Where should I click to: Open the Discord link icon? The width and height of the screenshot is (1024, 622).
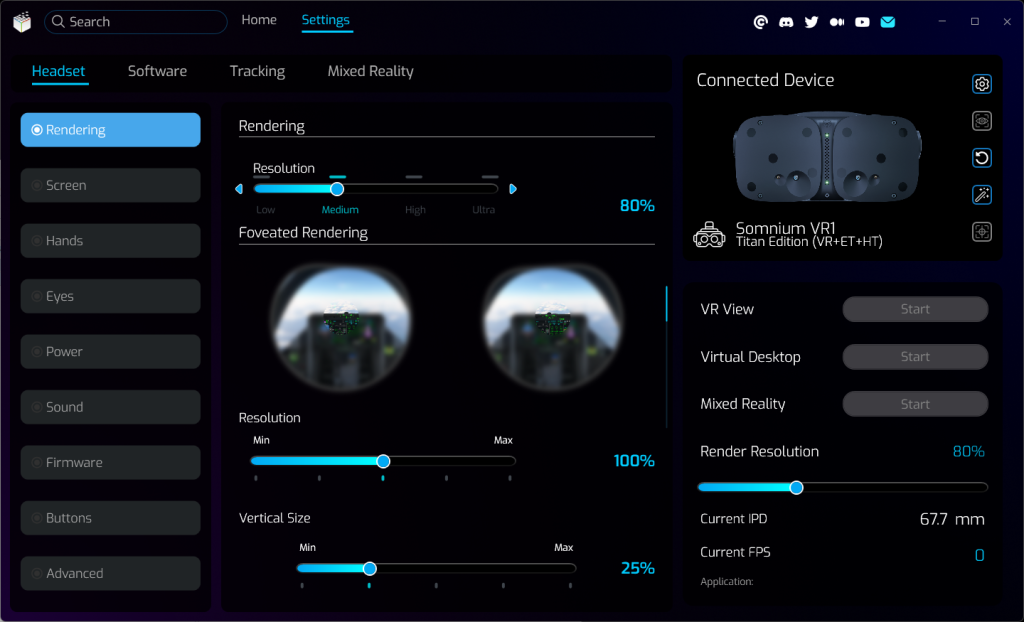(x=786, y=22)
